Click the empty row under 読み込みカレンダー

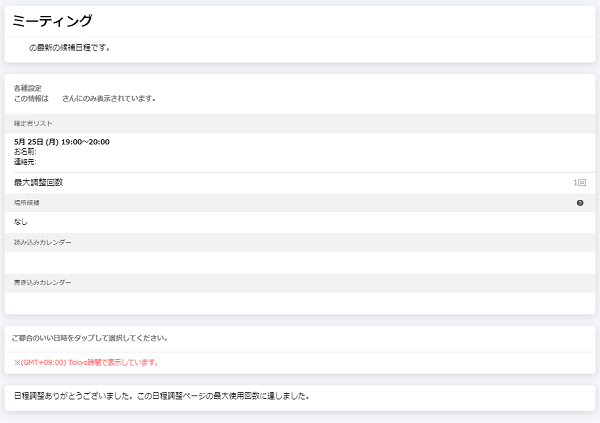point(300,262)
